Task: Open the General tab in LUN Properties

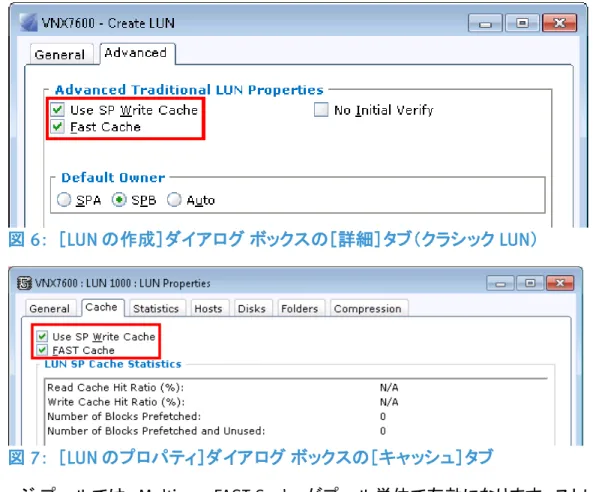Action: pyautogui.click(x=50, y=308)
